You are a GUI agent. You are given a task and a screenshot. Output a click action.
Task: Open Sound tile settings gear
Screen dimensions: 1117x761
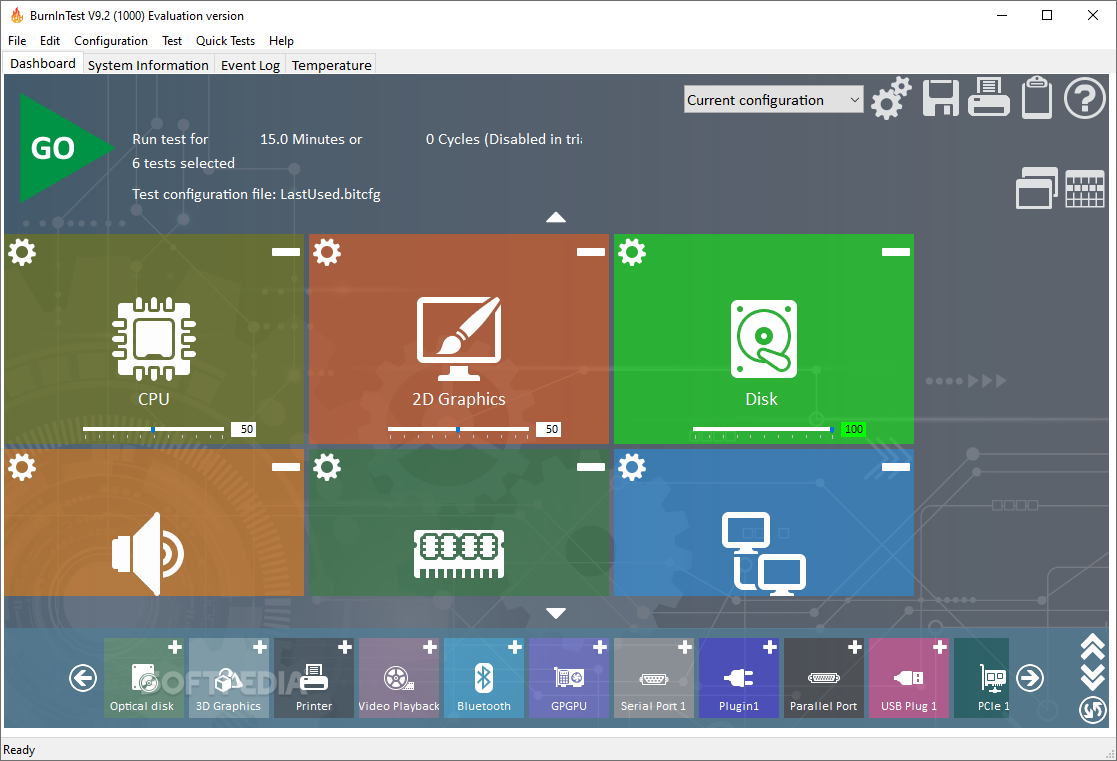pyautogui.click(x=22, y=467)
